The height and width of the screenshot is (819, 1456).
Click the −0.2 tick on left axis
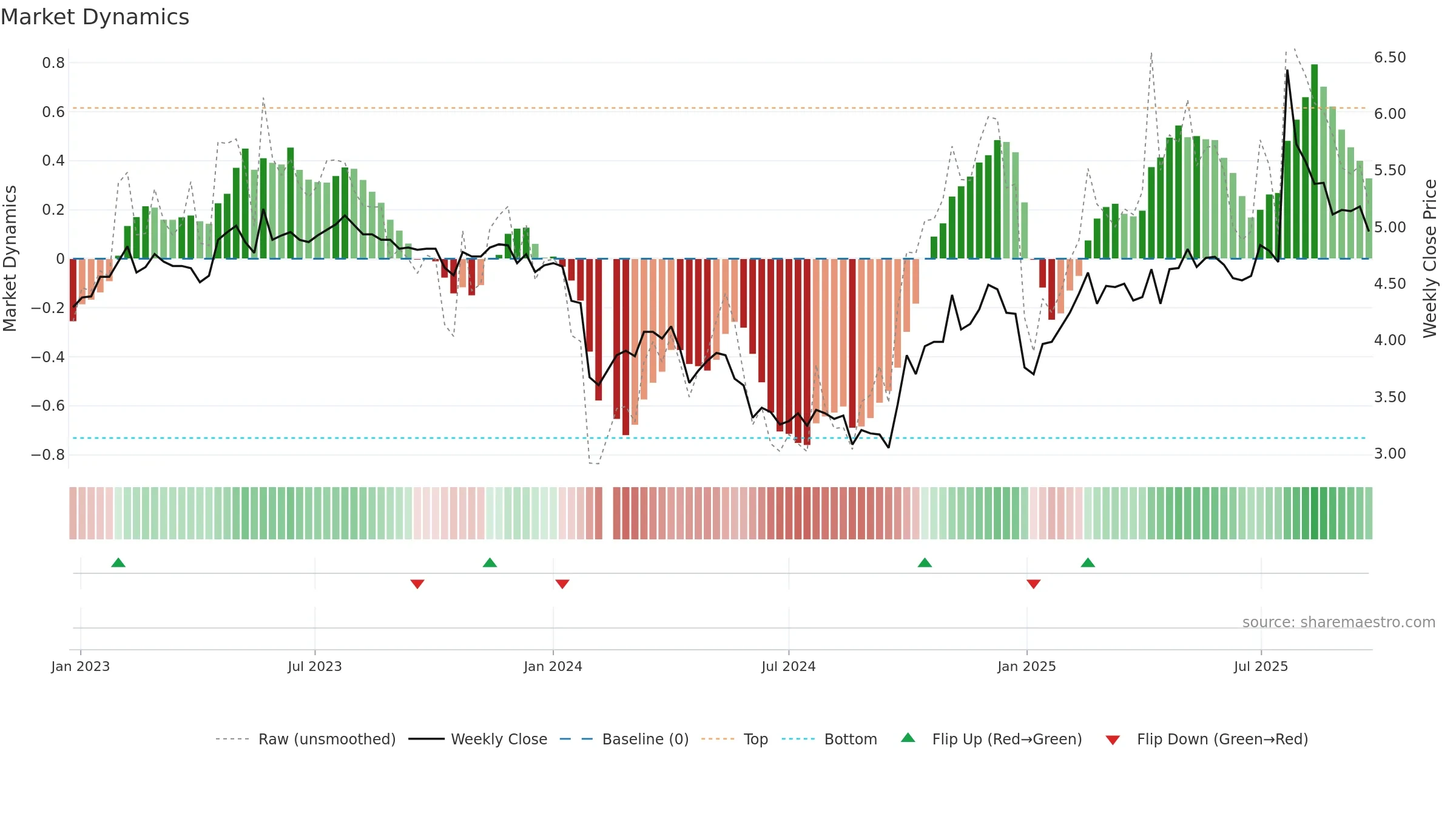pos(48,308)
